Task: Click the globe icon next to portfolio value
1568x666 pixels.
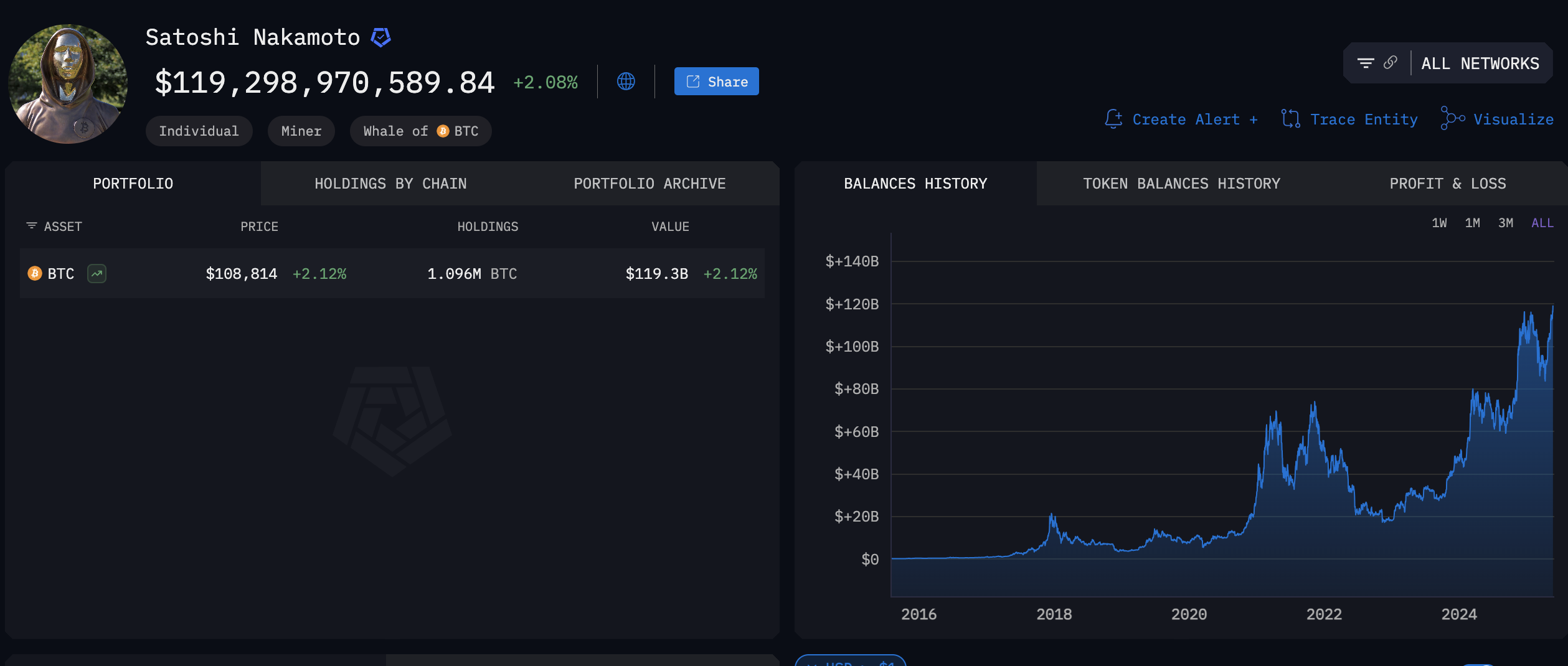Action: tap(626, 82)
